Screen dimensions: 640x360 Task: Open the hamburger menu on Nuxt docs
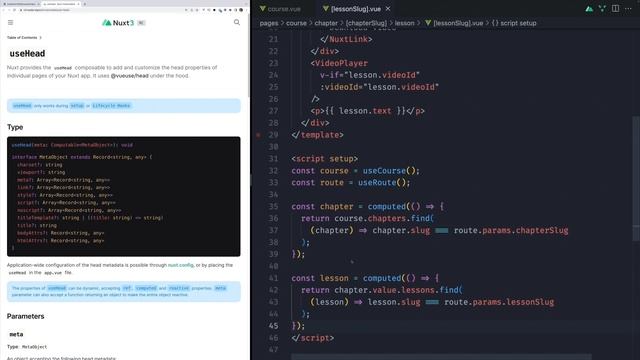click(x=11, y=23)
